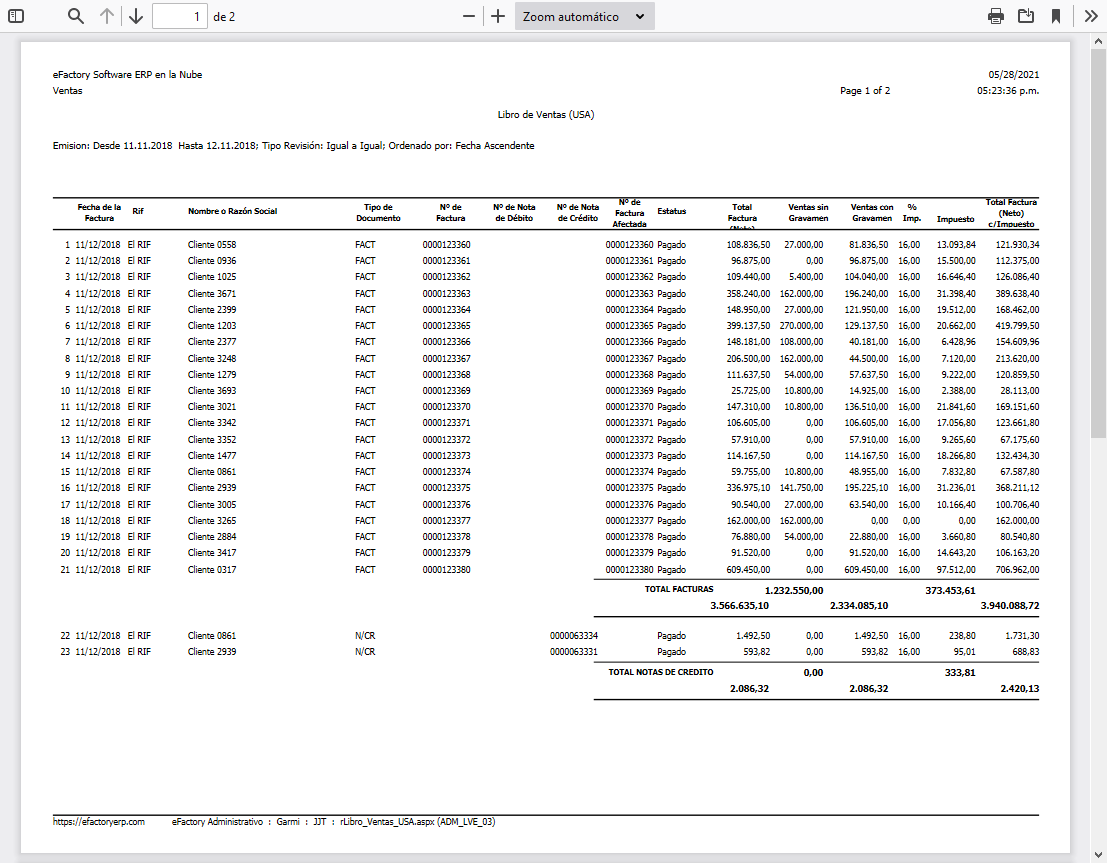Viewport: 1107px width, 863px height.
Task: Open the find in document search
Action: (76, 16)
